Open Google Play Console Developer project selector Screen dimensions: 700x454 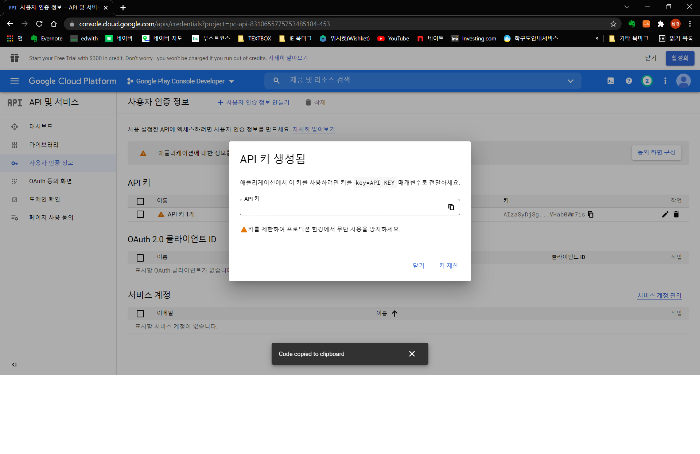(180, 81)
